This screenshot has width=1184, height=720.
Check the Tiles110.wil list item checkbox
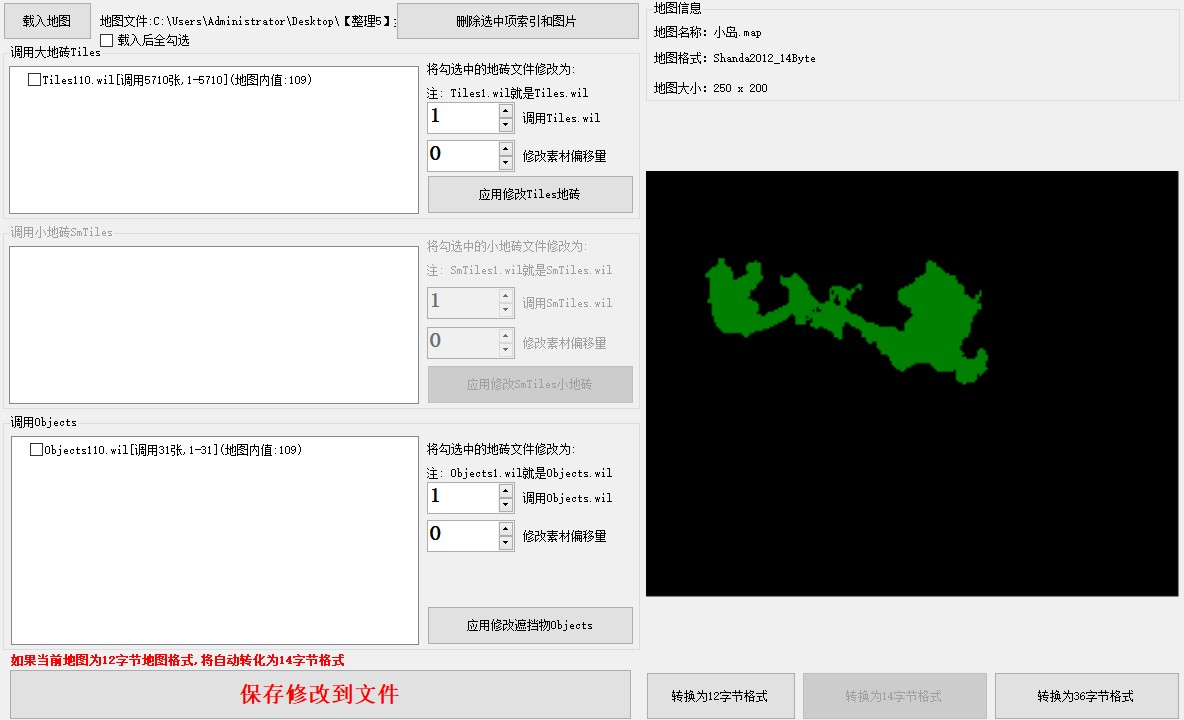pyautogui.click(x=35, y=80)
